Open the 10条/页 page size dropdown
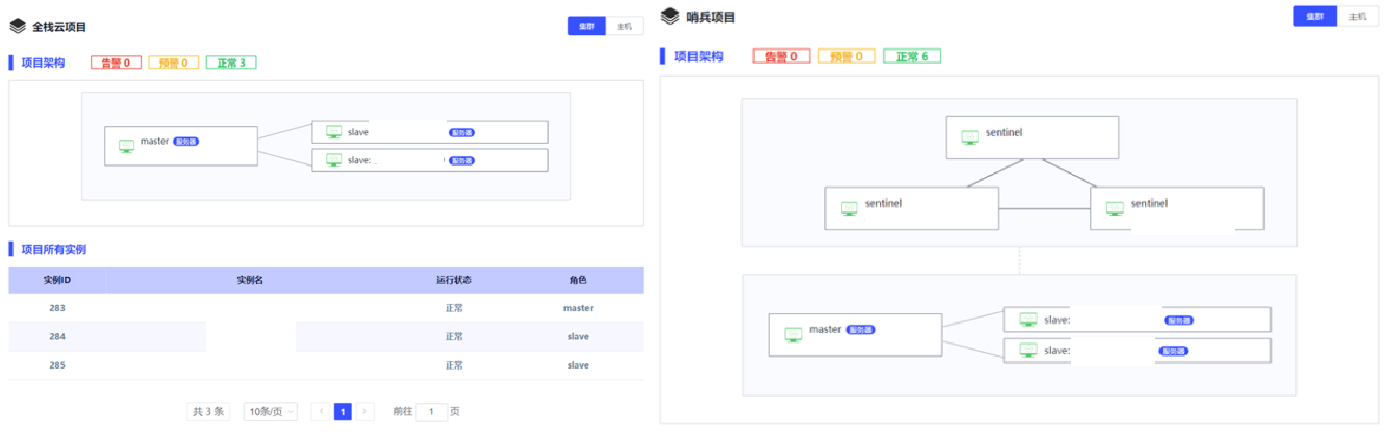 271,411
